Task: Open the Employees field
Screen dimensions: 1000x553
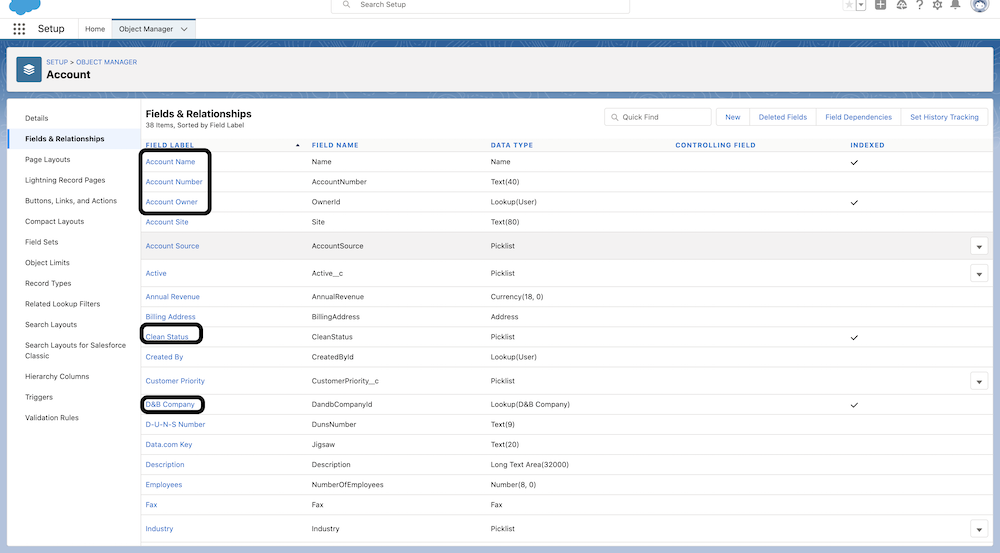Action: click(164, 485)
